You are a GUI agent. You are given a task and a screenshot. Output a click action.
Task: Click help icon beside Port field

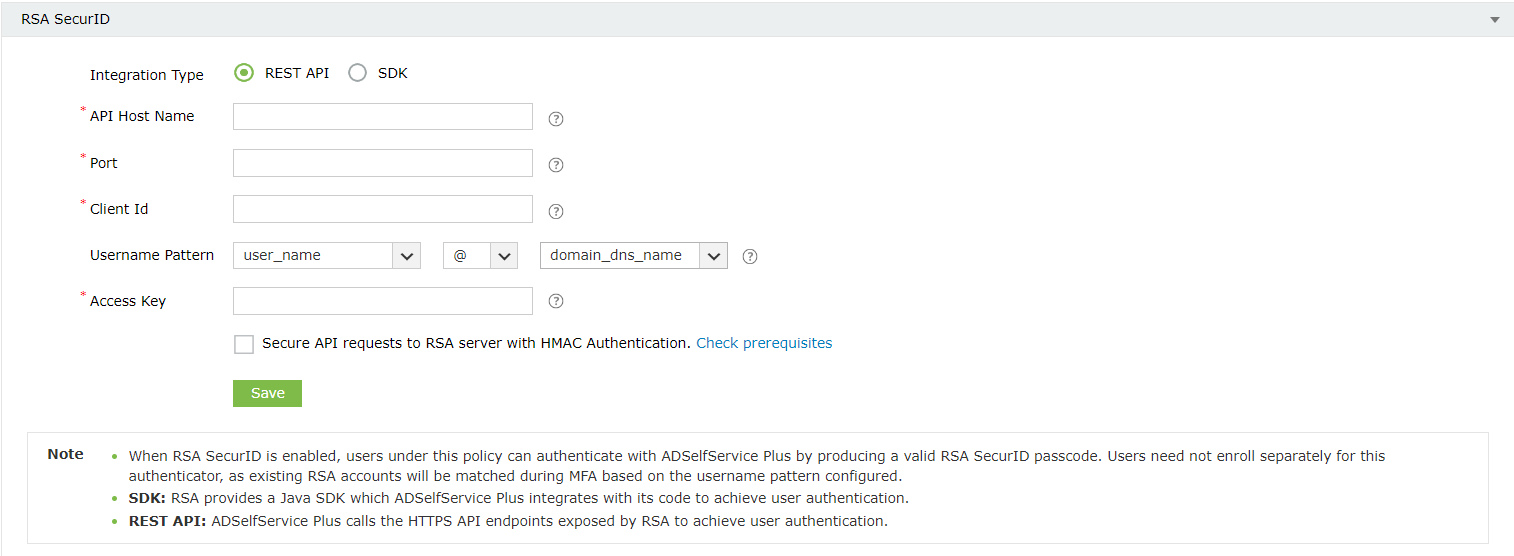pyautogui.click(x=557, y=165)
